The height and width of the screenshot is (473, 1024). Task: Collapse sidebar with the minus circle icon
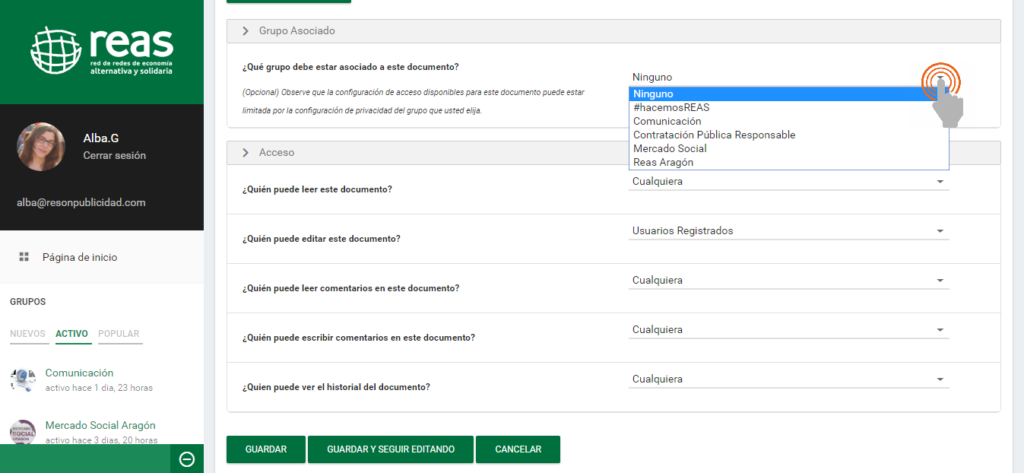click(186, 459)
